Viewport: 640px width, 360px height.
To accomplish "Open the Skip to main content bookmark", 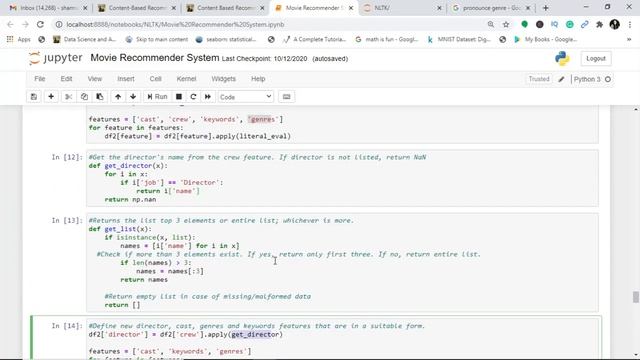I will coord(157,39).
